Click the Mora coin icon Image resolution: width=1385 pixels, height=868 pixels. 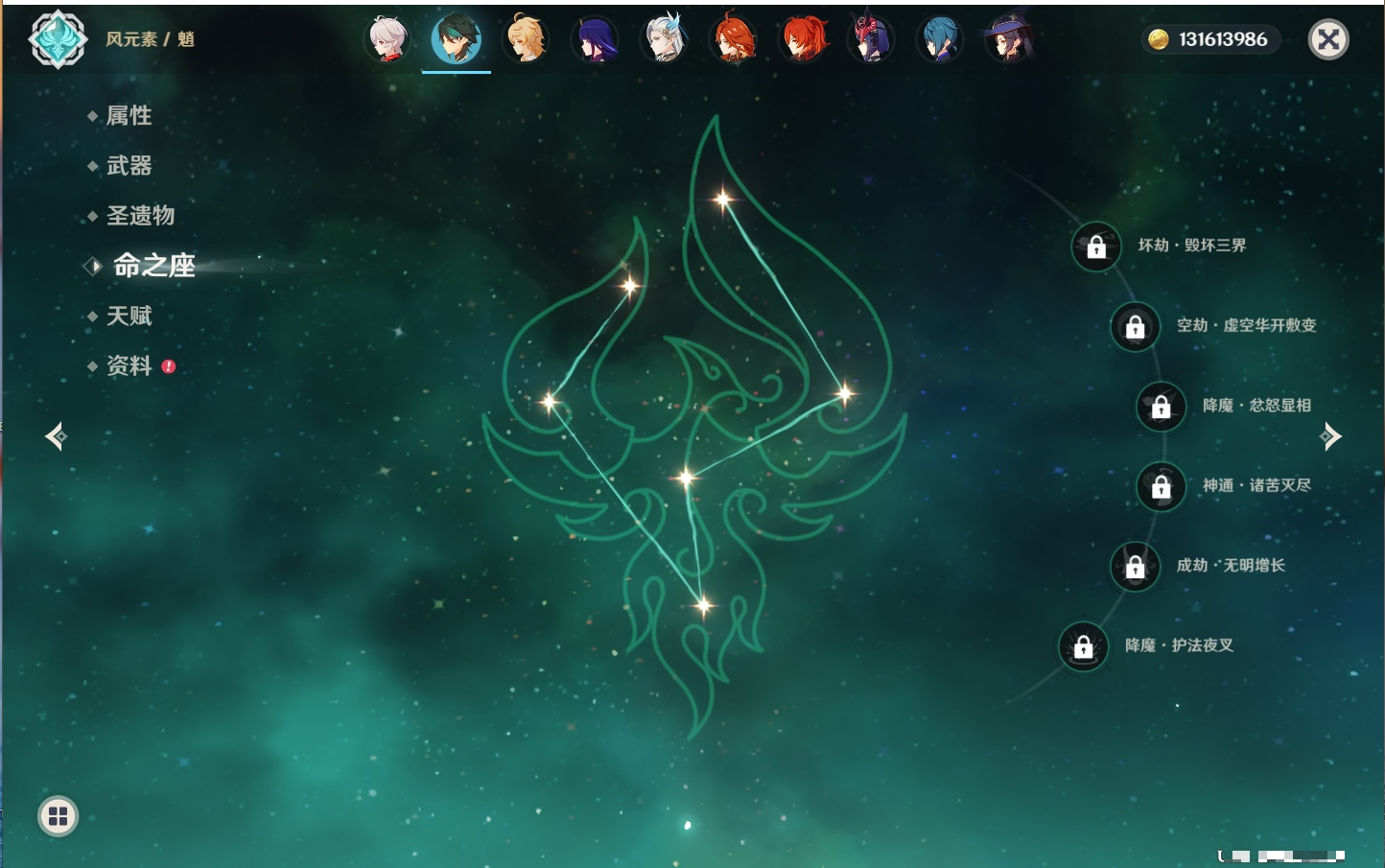tap(1159, 39)
